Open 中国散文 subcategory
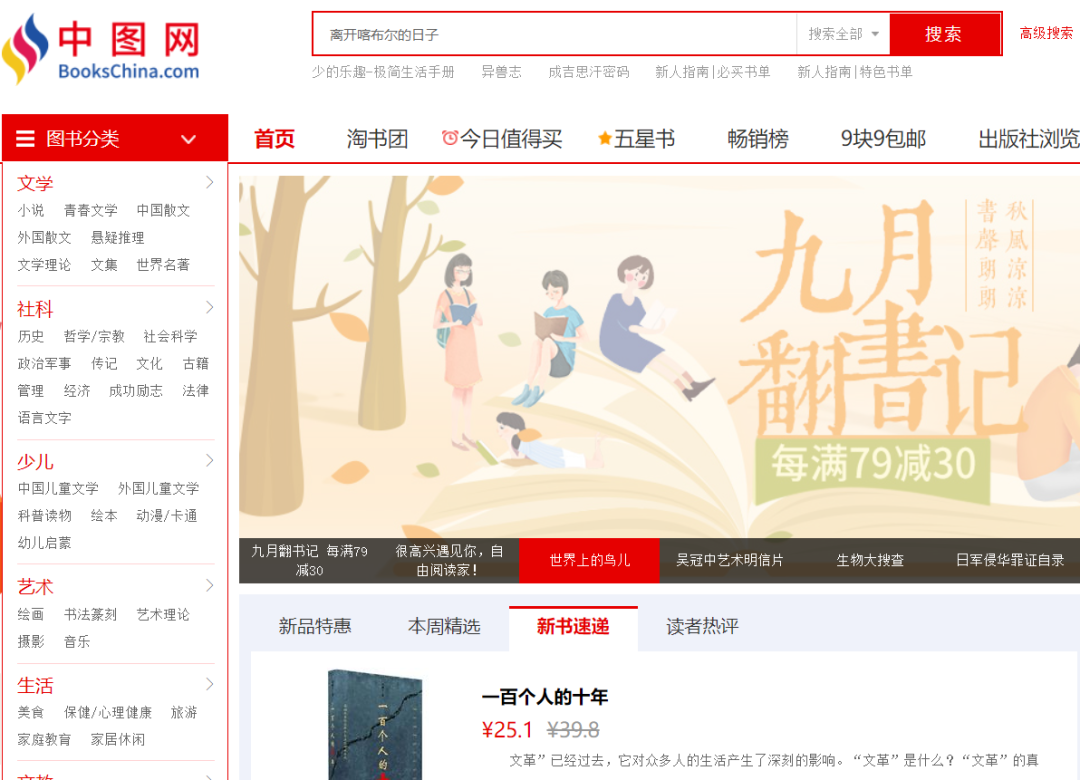Screen dimensions: 1080x780 click(163, 210)
